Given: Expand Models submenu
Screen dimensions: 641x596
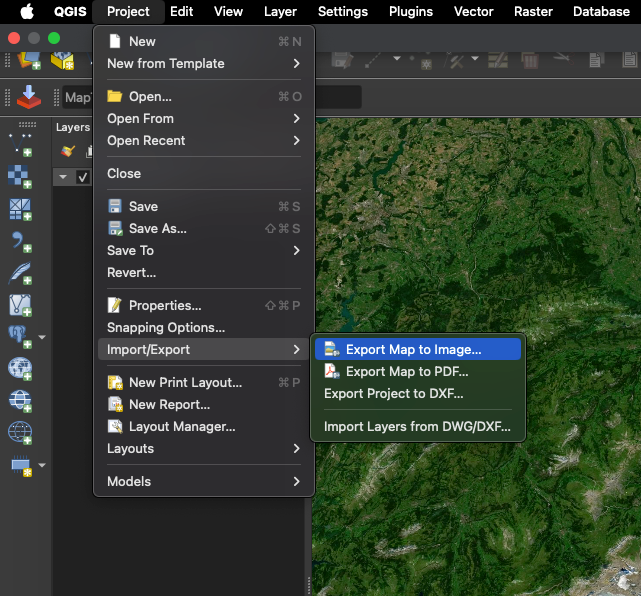Looking at the screenshot, I should [x=204, y=482].
